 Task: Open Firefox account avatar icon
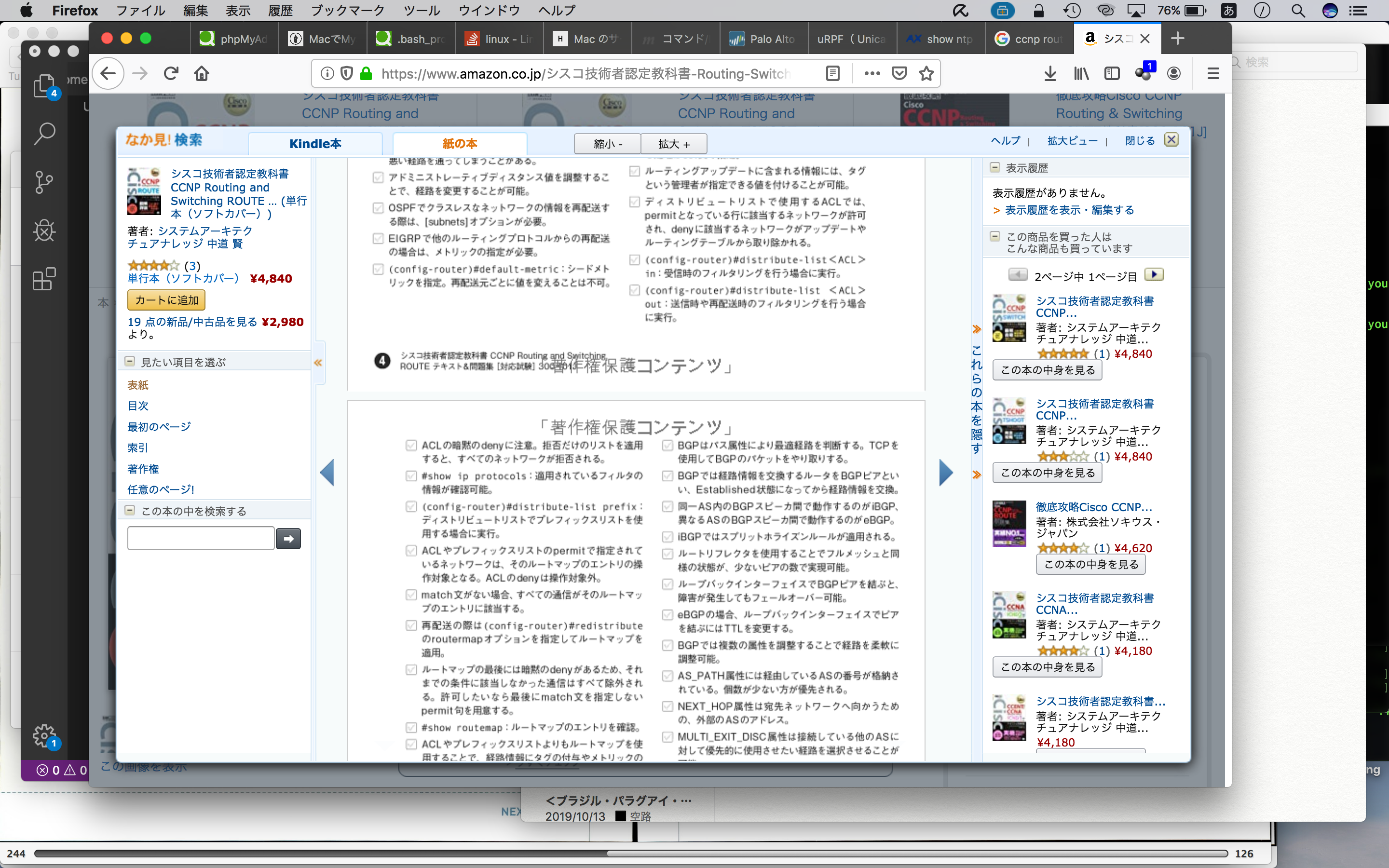coord(1174,73)
